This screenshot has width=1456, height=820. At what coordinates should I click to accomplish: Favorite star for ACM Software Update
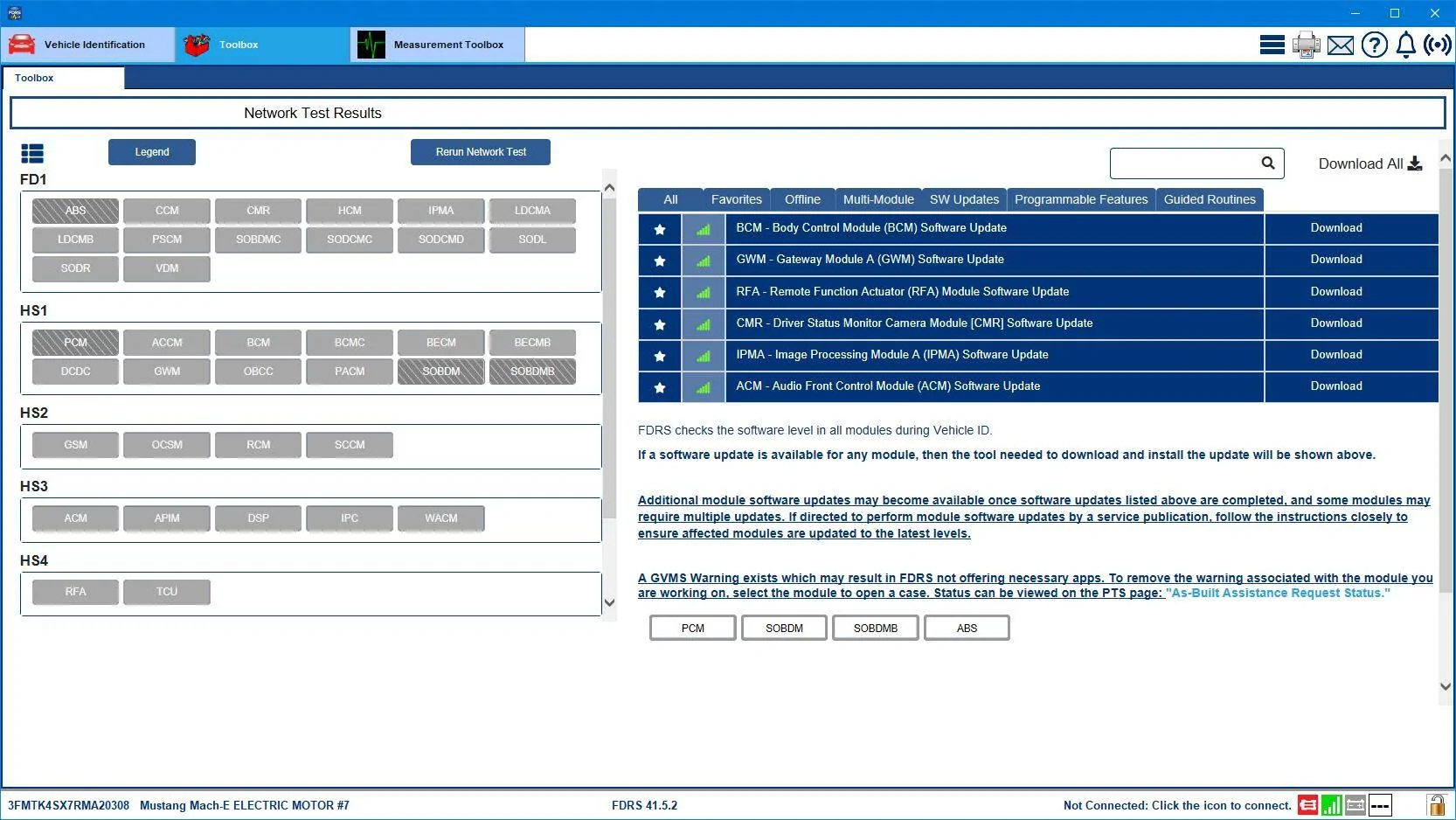click(x=660, y=387)
